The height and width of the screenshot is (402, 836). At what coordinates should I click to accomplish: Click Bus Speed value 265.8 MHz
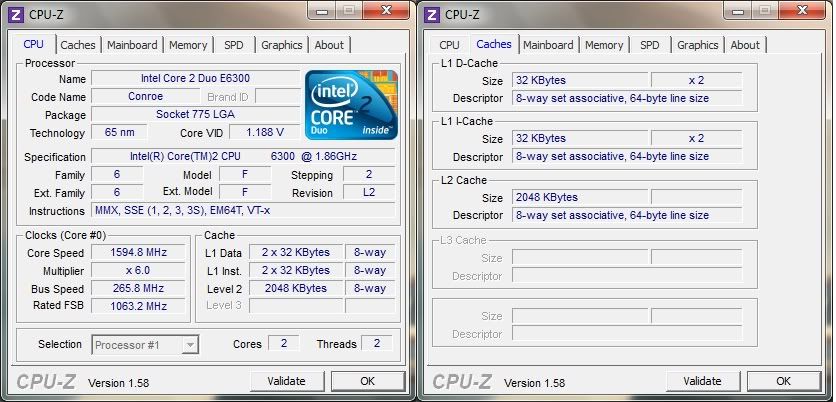pos(138,288)
